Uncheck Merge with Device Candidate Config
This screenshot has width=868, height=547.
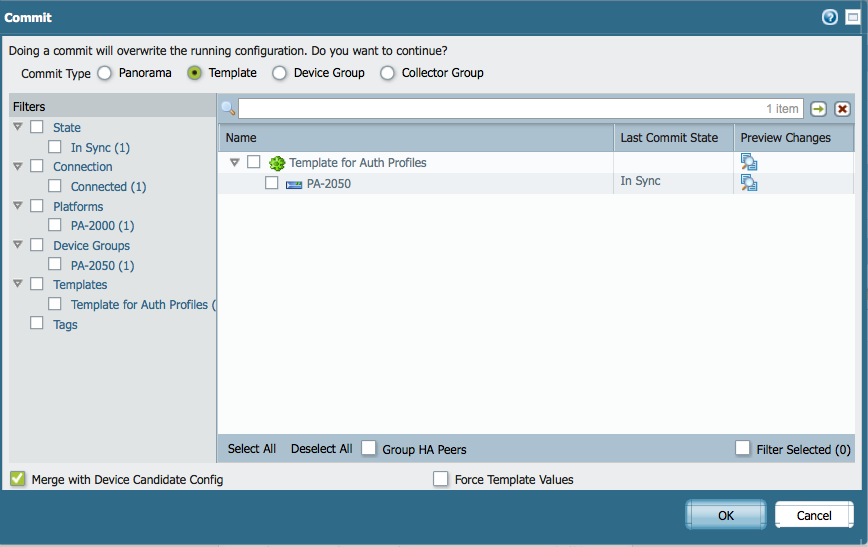pos(18,478)
